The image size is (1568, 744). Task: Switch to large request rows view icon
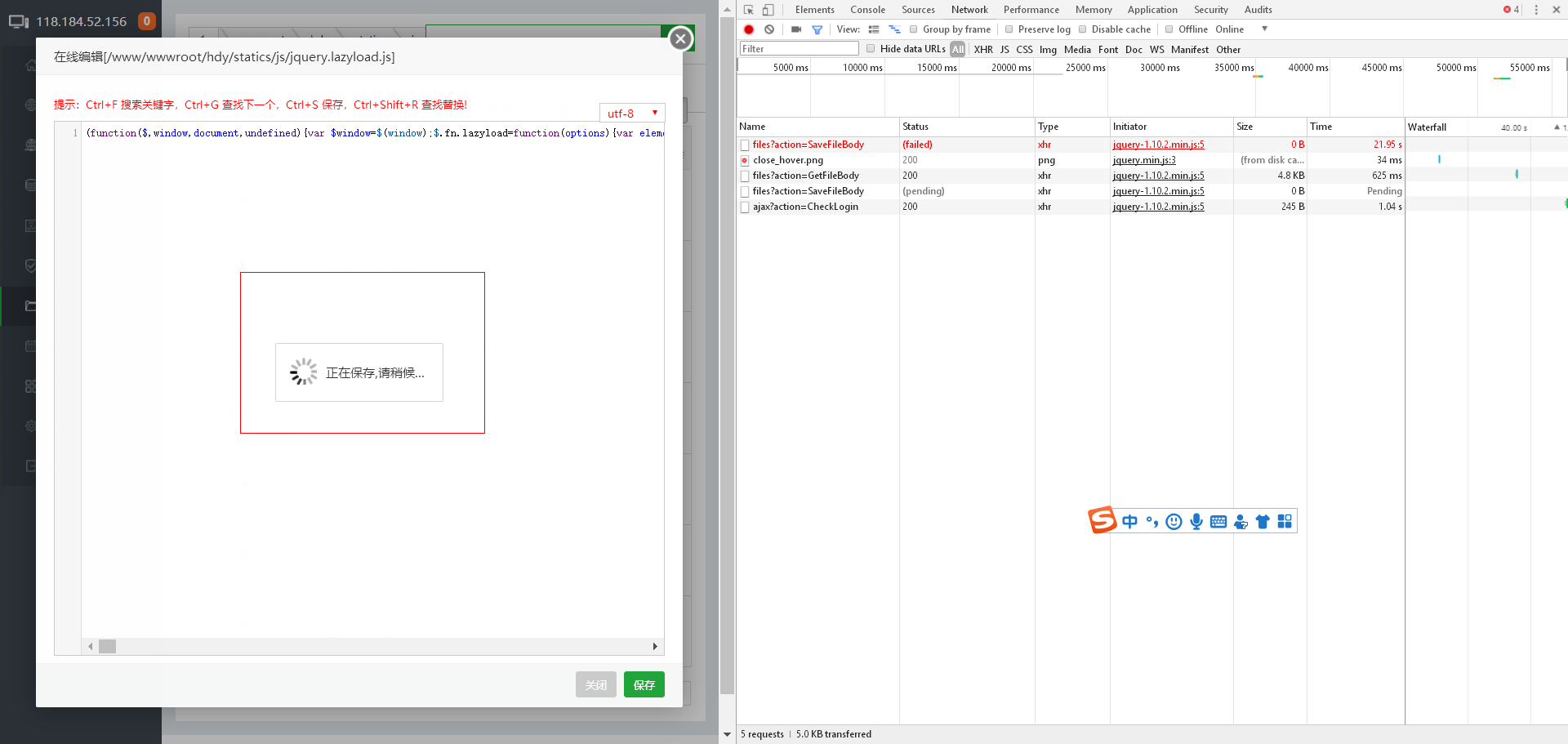point(874,29)
